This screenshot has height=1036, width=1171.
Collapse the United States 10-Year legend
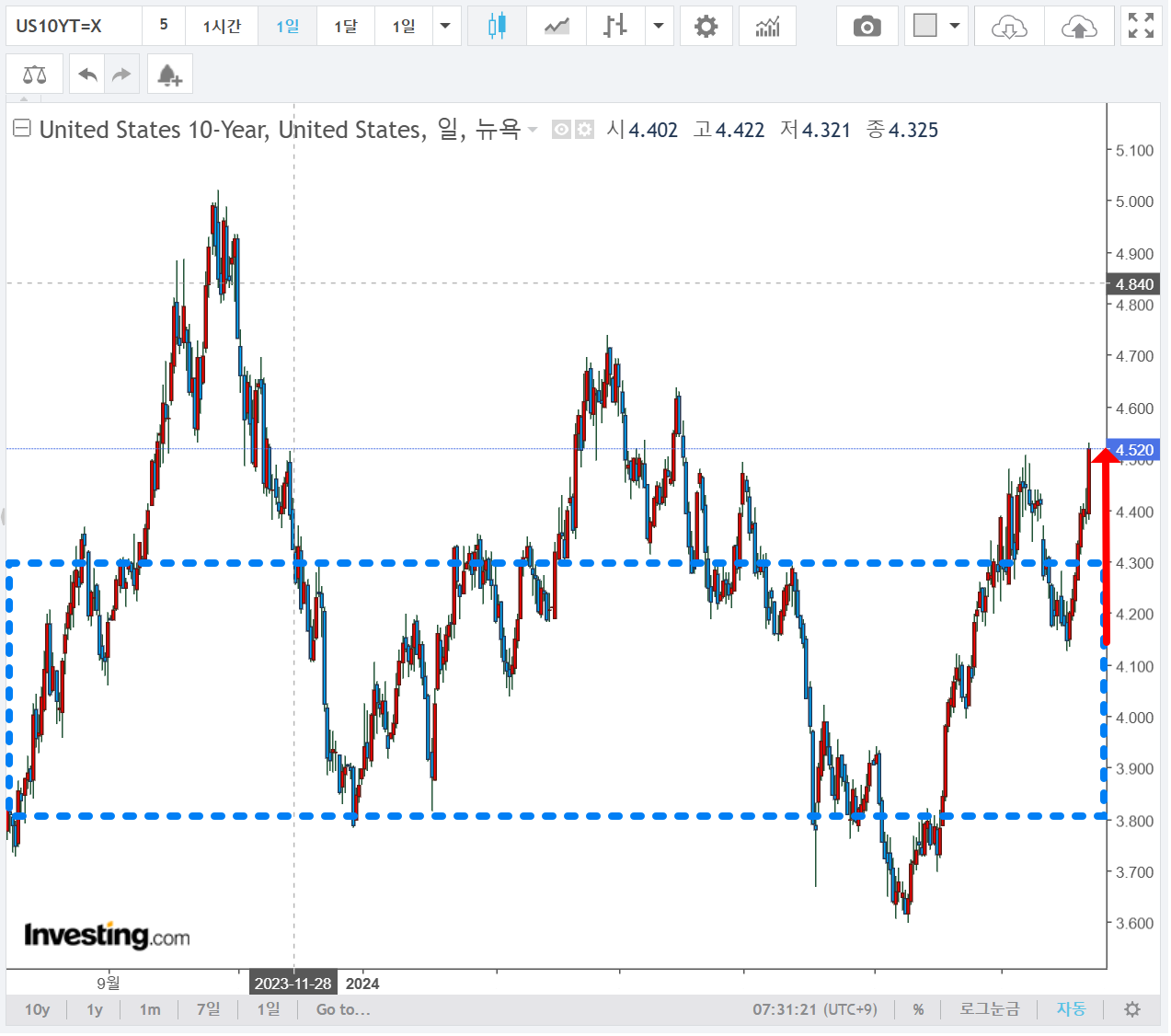click(22, 129)
